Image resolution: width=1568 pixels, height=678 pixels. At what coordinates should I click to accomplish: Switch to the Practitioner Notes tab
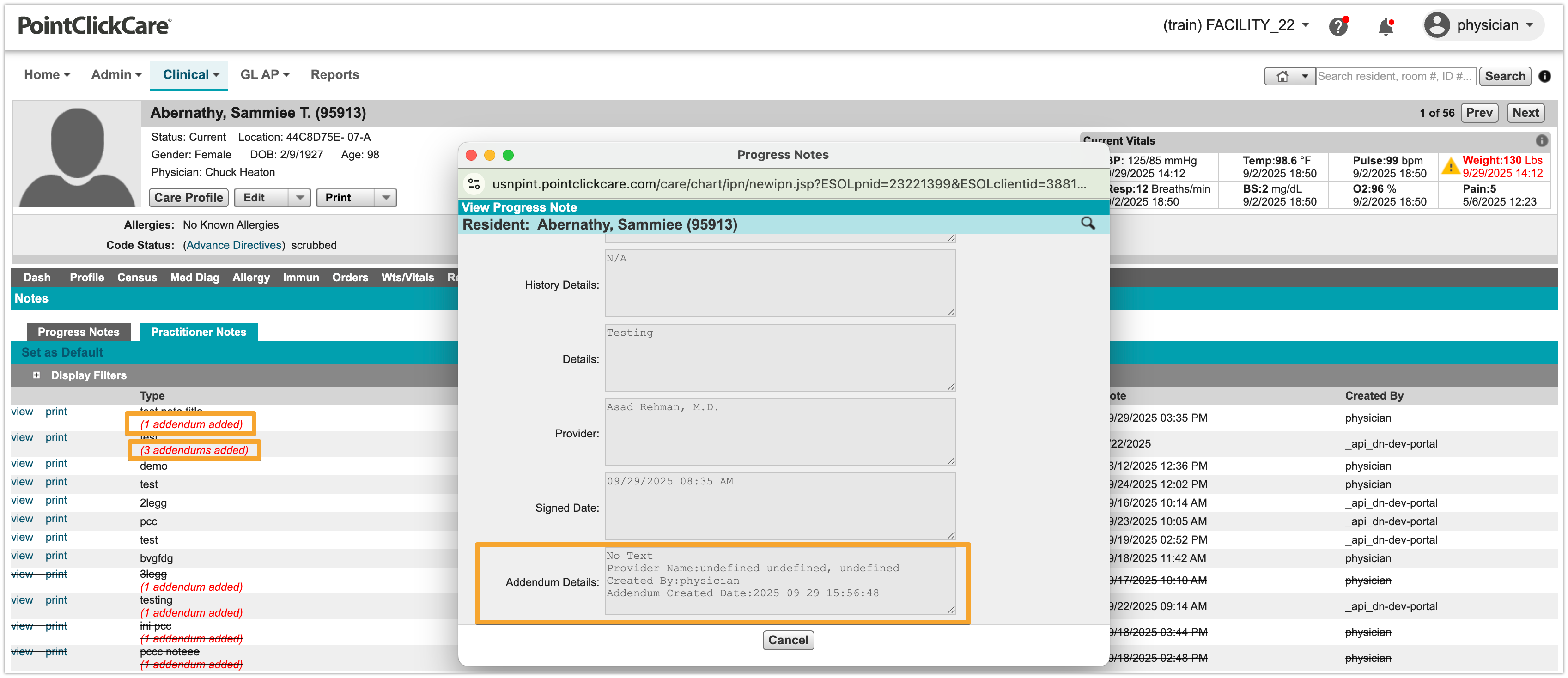point(199,332)
